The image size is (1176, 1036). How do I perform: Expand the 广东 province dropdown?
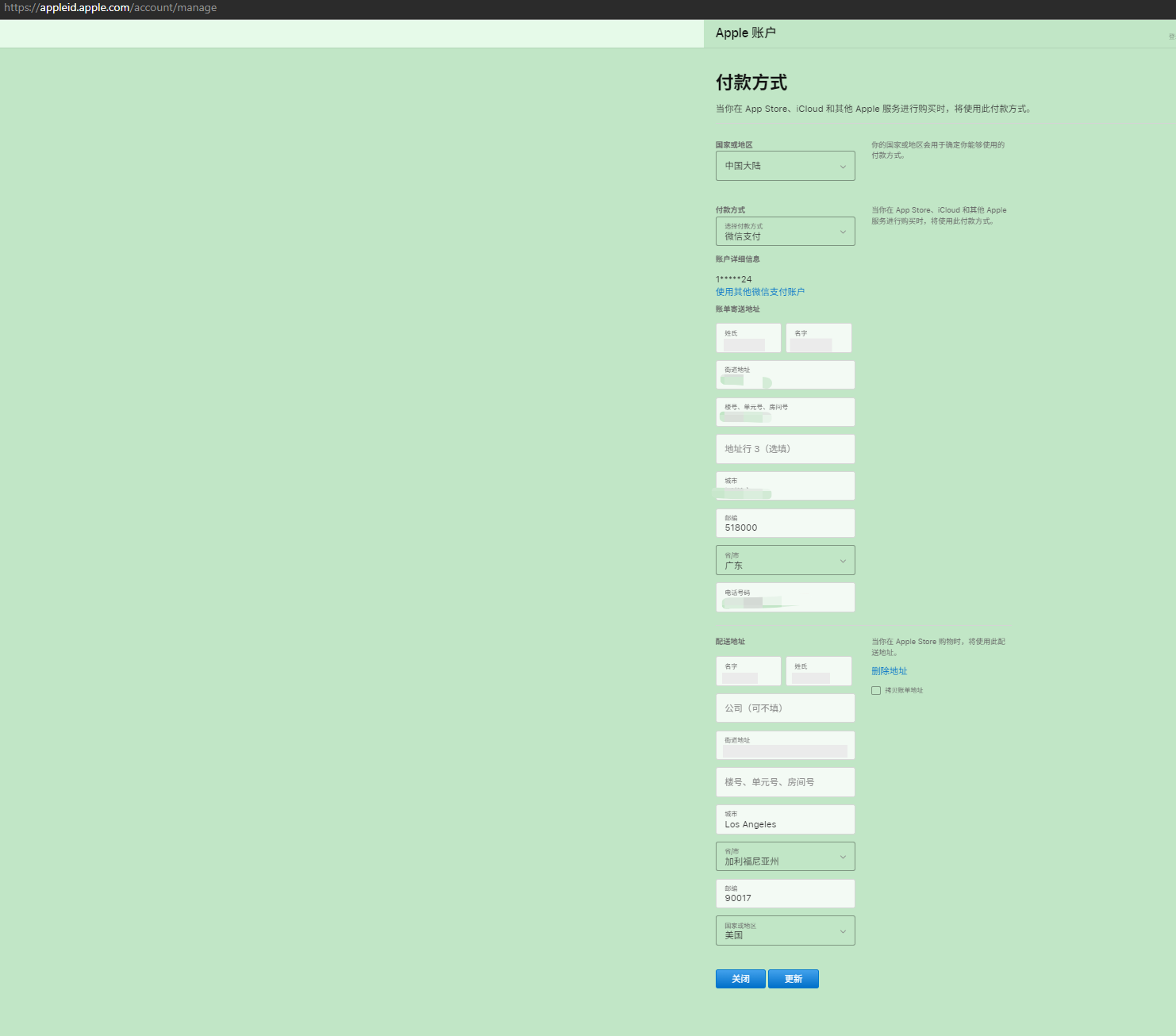pyautogui.click(x=785, y=560)
